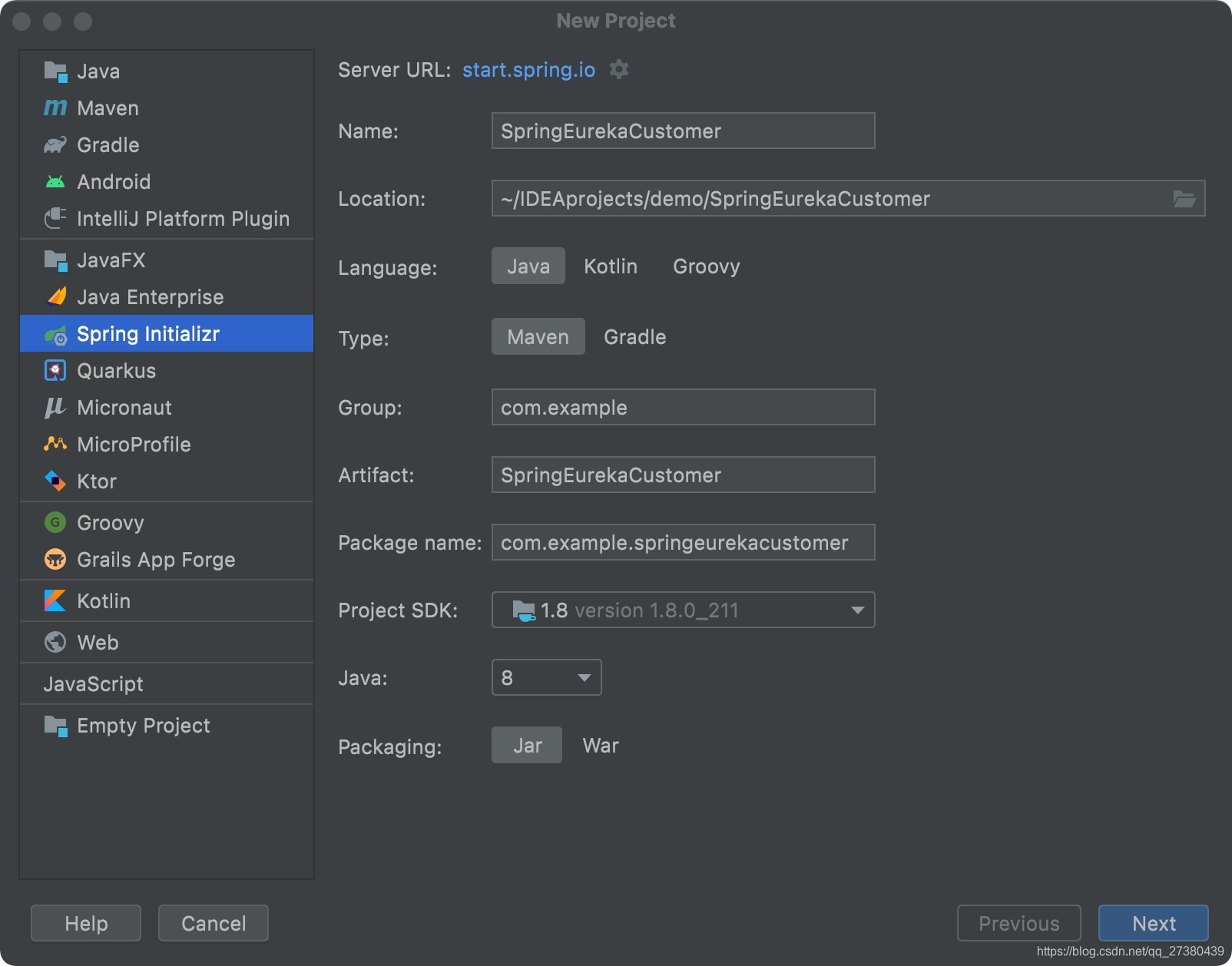1232x966 pixels.
Task: Select Micronaut in project type list
Action: point(167,408)
